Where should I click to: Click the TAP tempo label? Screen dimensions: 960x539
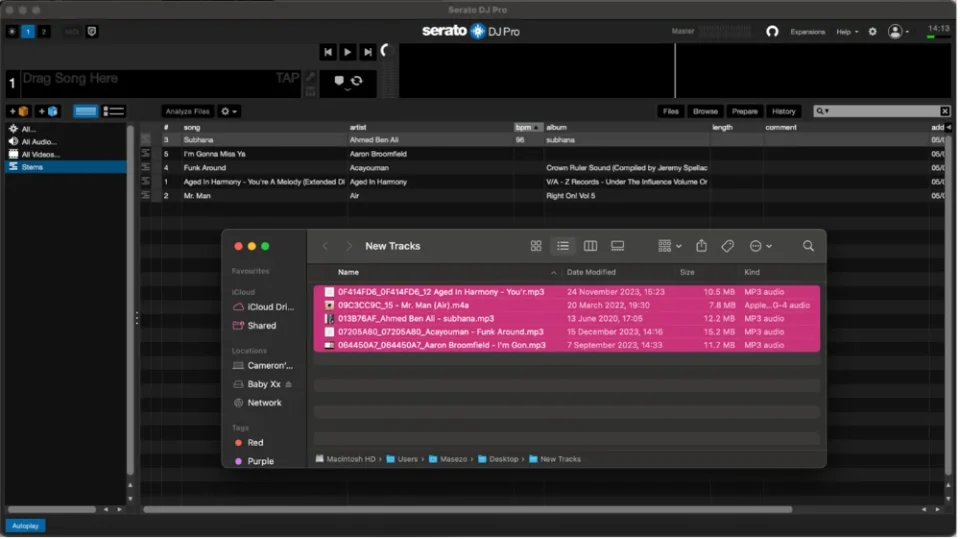click(x=287, y=78)
